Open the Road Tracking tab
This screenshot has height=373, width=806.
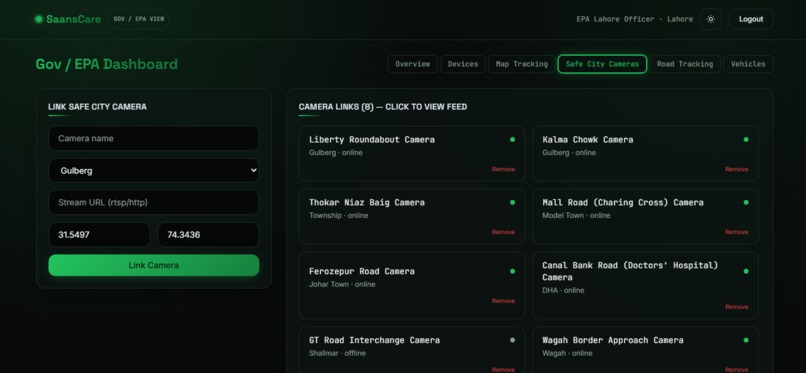pyautogui.click(x=685, y=64)
